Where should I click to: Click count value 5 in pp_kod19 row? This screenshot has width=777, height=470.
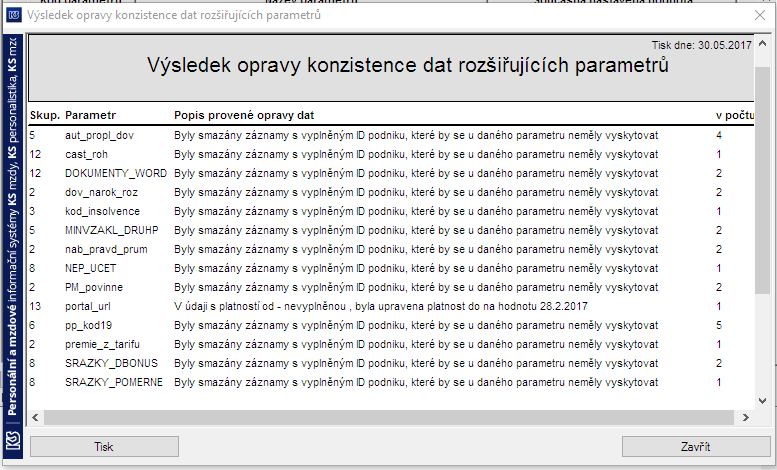[719, 325]
